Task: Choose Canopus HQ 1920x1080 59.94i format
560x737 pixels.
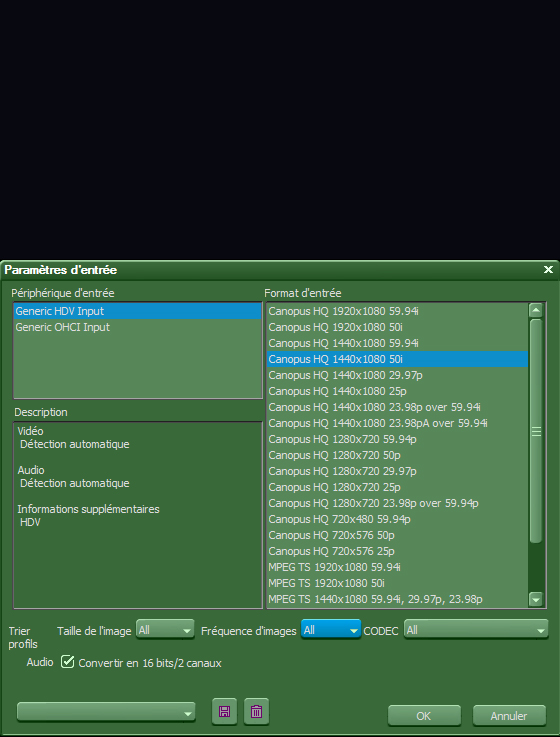Action: click(397, 311)
